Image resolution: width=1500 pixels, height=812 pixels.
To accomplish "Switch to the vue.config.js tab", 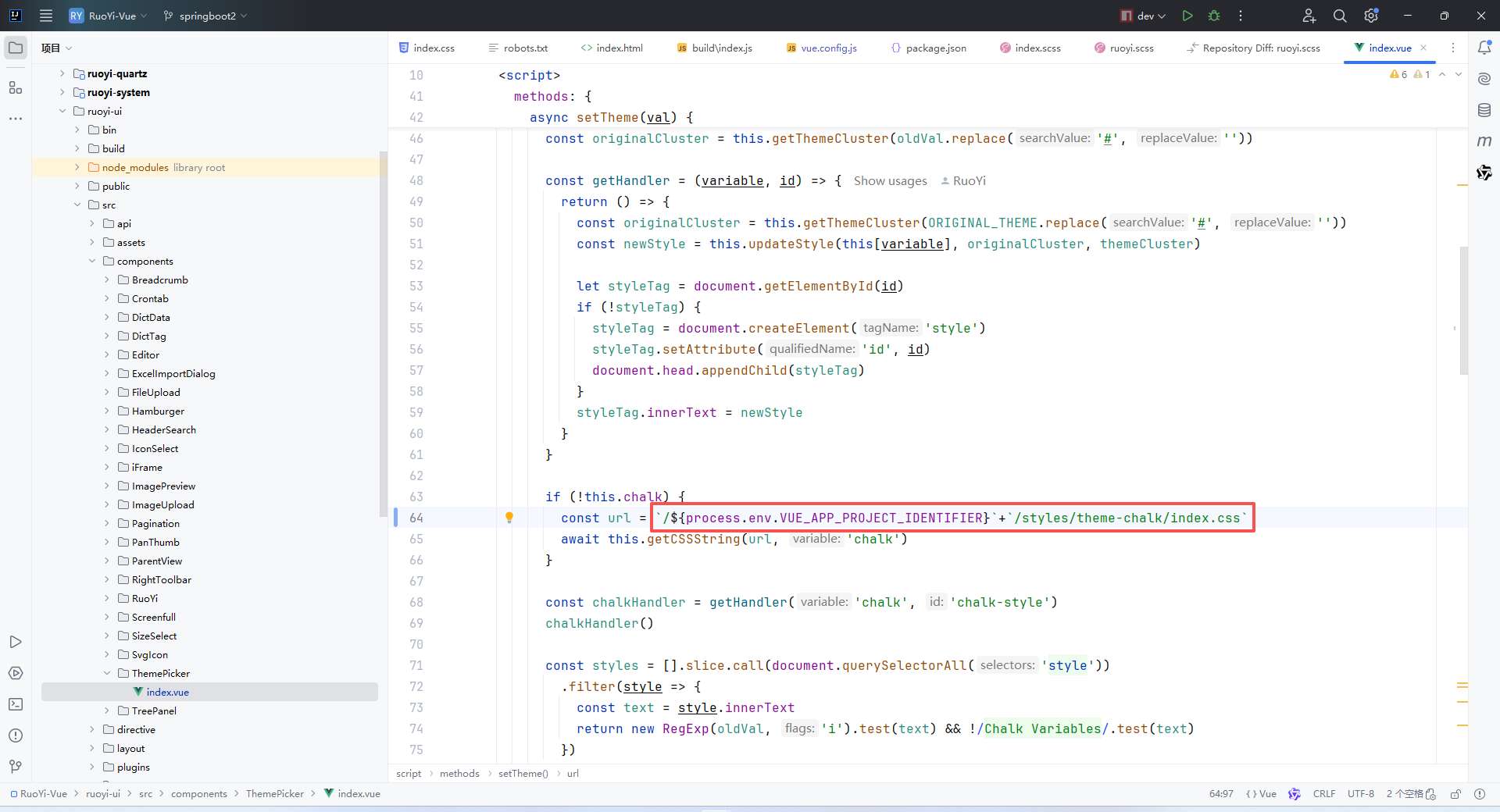I will (828, 48).
